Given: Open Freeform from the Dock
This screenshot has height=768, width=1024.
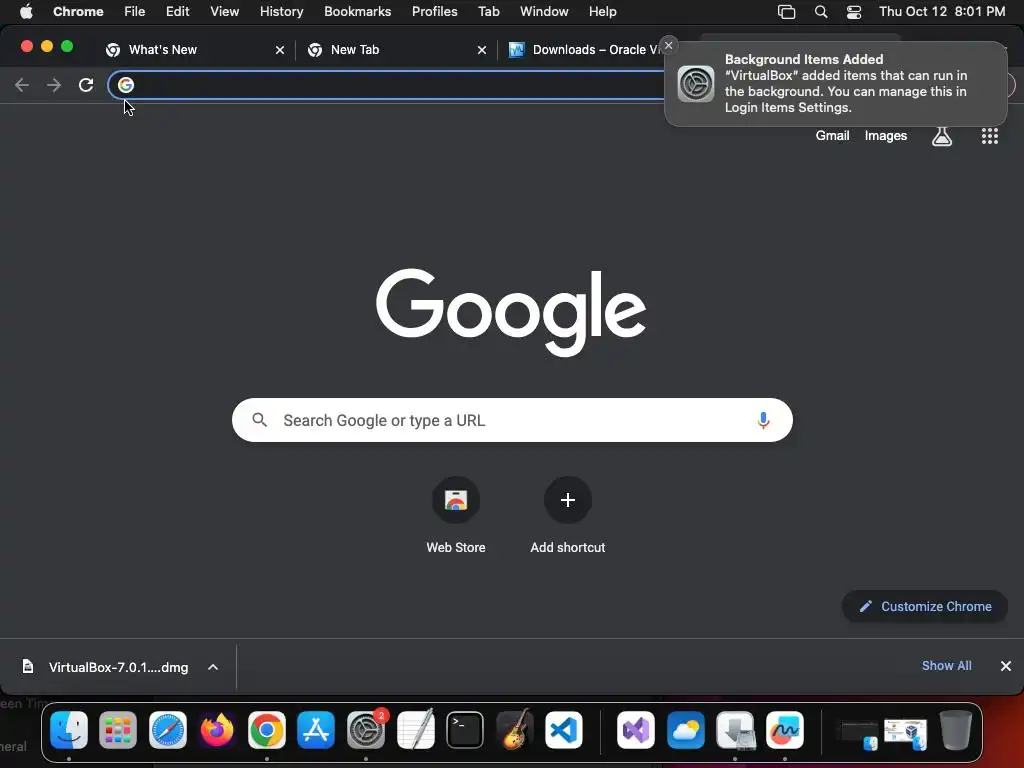Looking at the screenshot, I should (785, 729).
